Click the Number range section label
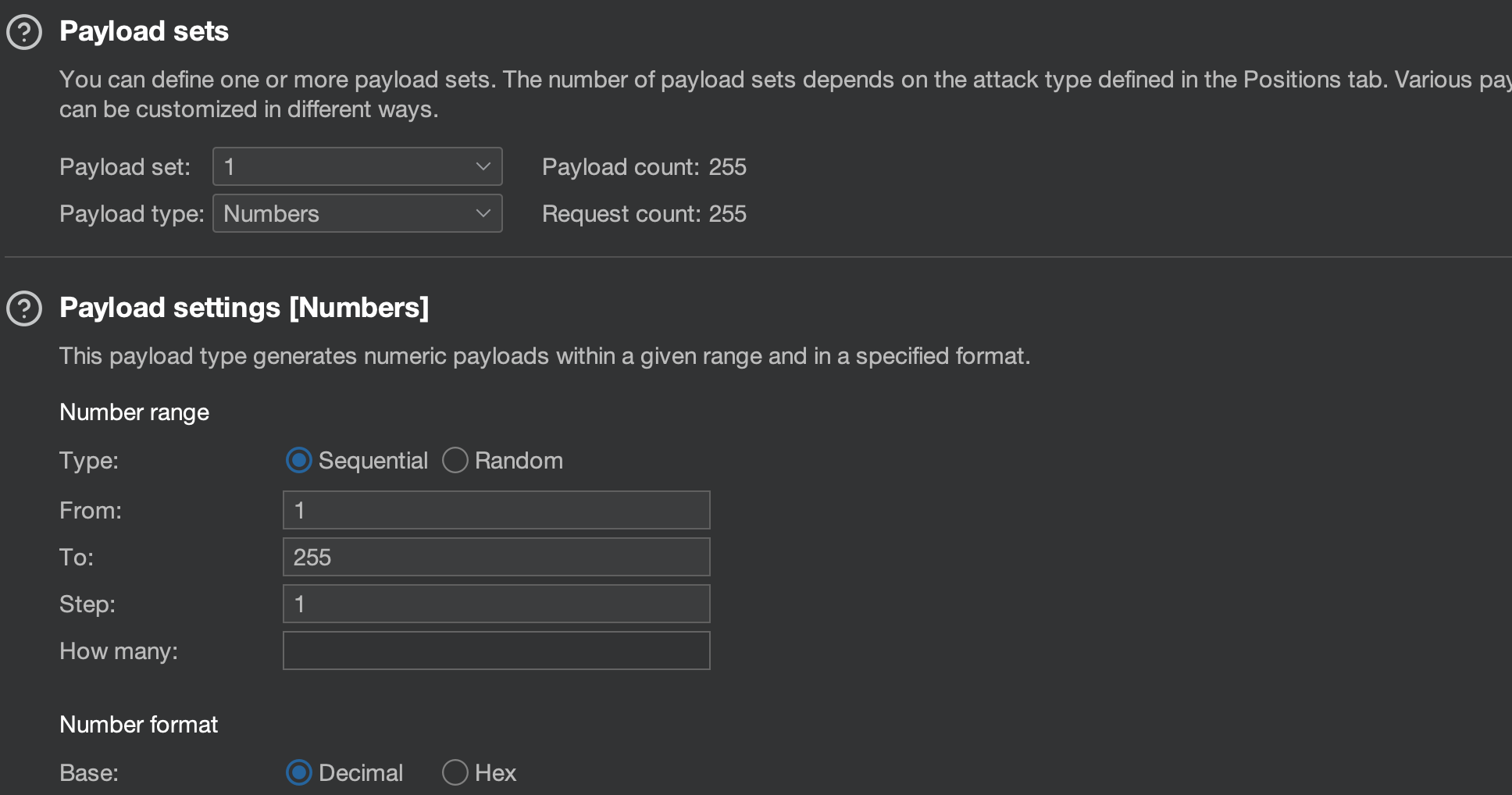 click(x=134, y=412)
